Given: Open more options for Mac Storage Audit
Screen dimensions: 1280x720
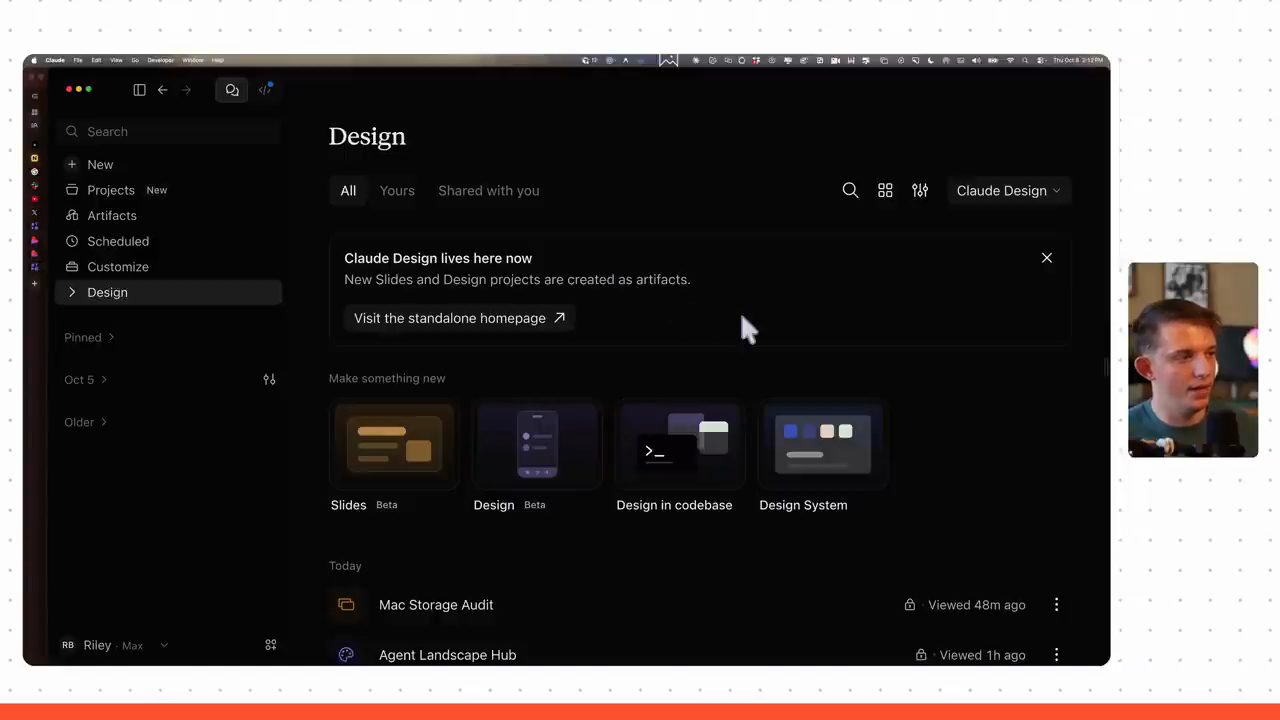Looking at the screenshot, I should pos(1056,605).
